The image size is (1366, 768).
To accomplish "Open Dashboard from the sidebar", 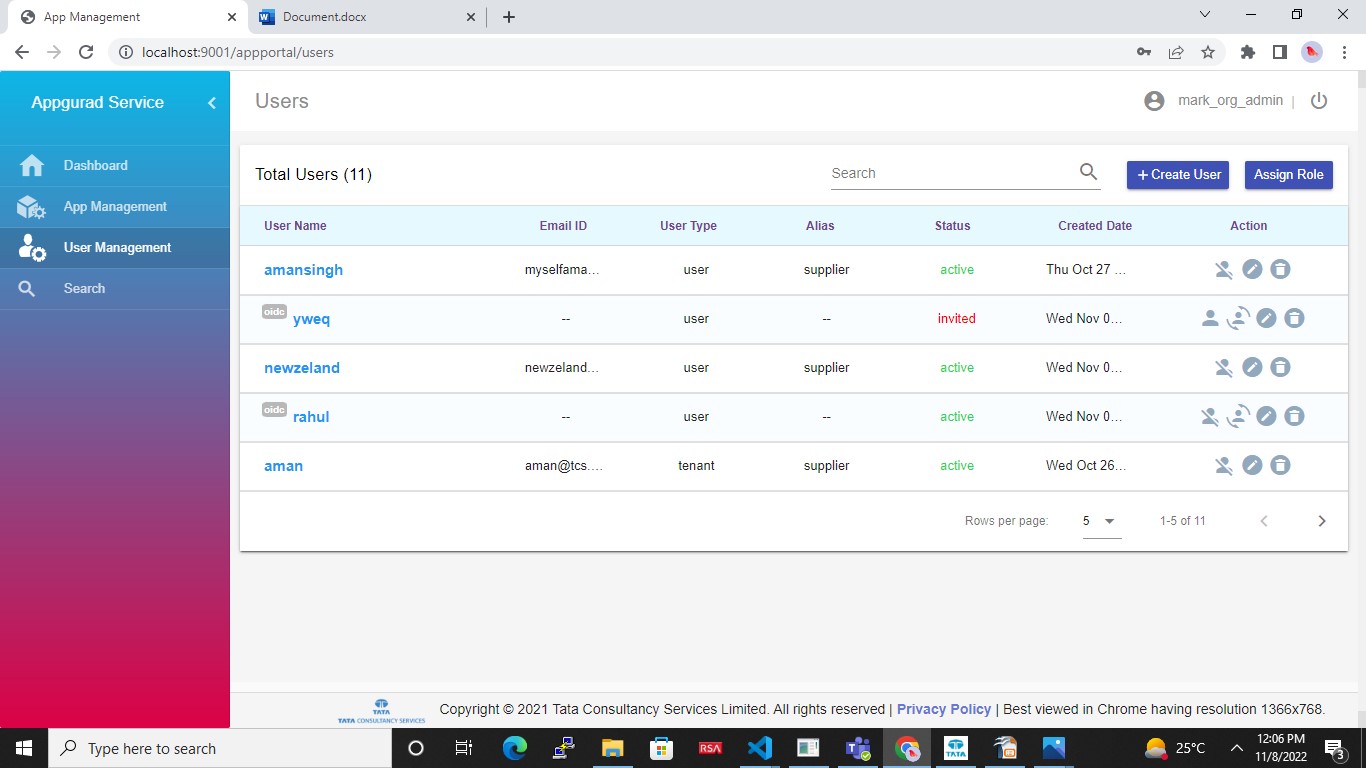I will pos(115,165).
